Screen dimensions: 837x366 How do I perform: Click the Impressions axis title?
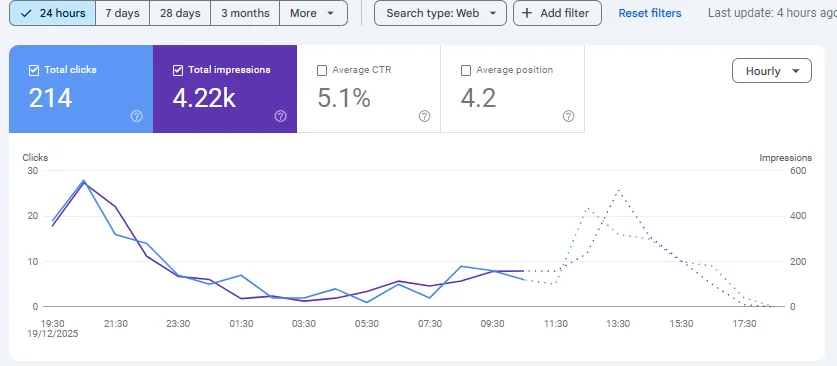click(786, 157)
